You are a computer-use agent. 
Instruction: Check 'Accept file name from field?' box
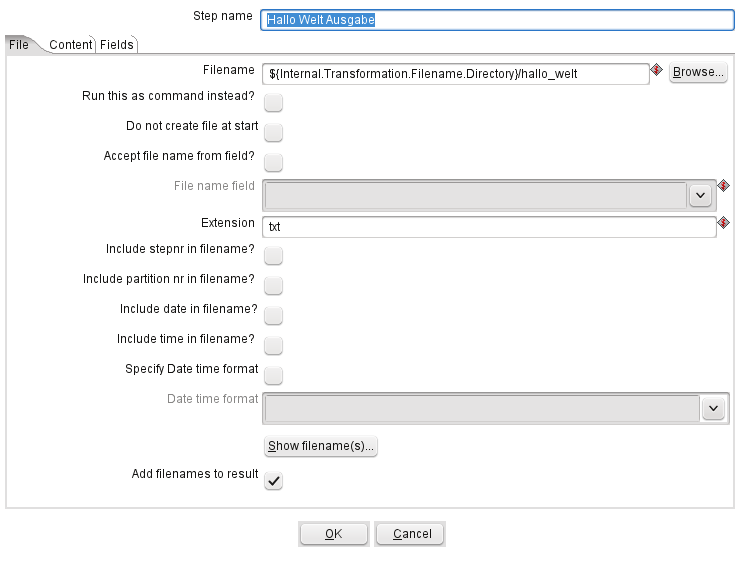point(273,162)
